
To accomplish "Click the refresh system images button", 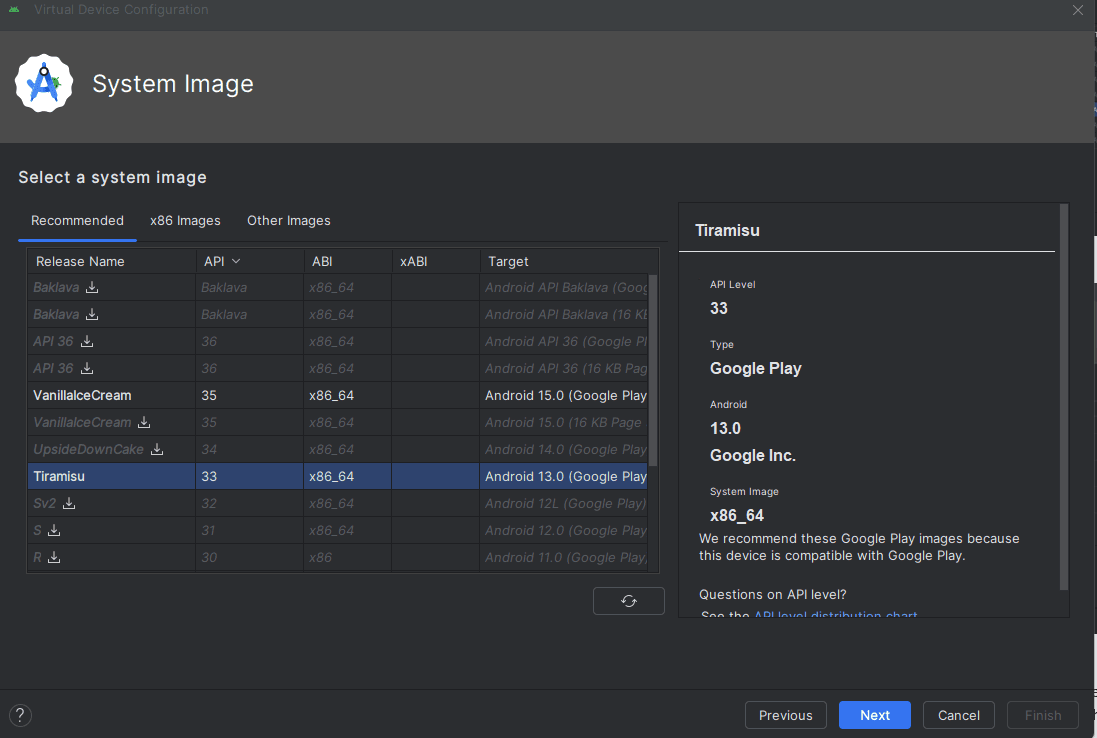I will coord(628,601).
